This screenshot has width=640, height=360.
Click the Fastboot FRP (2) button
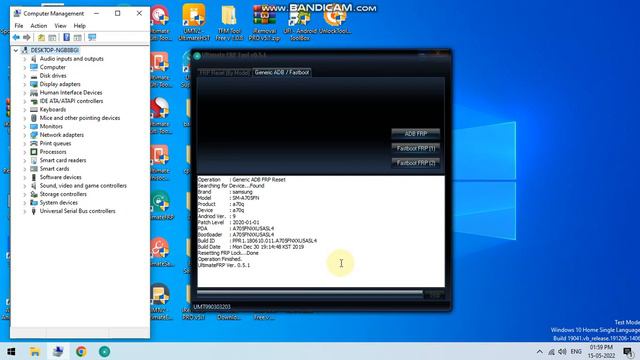click(416, 163)
